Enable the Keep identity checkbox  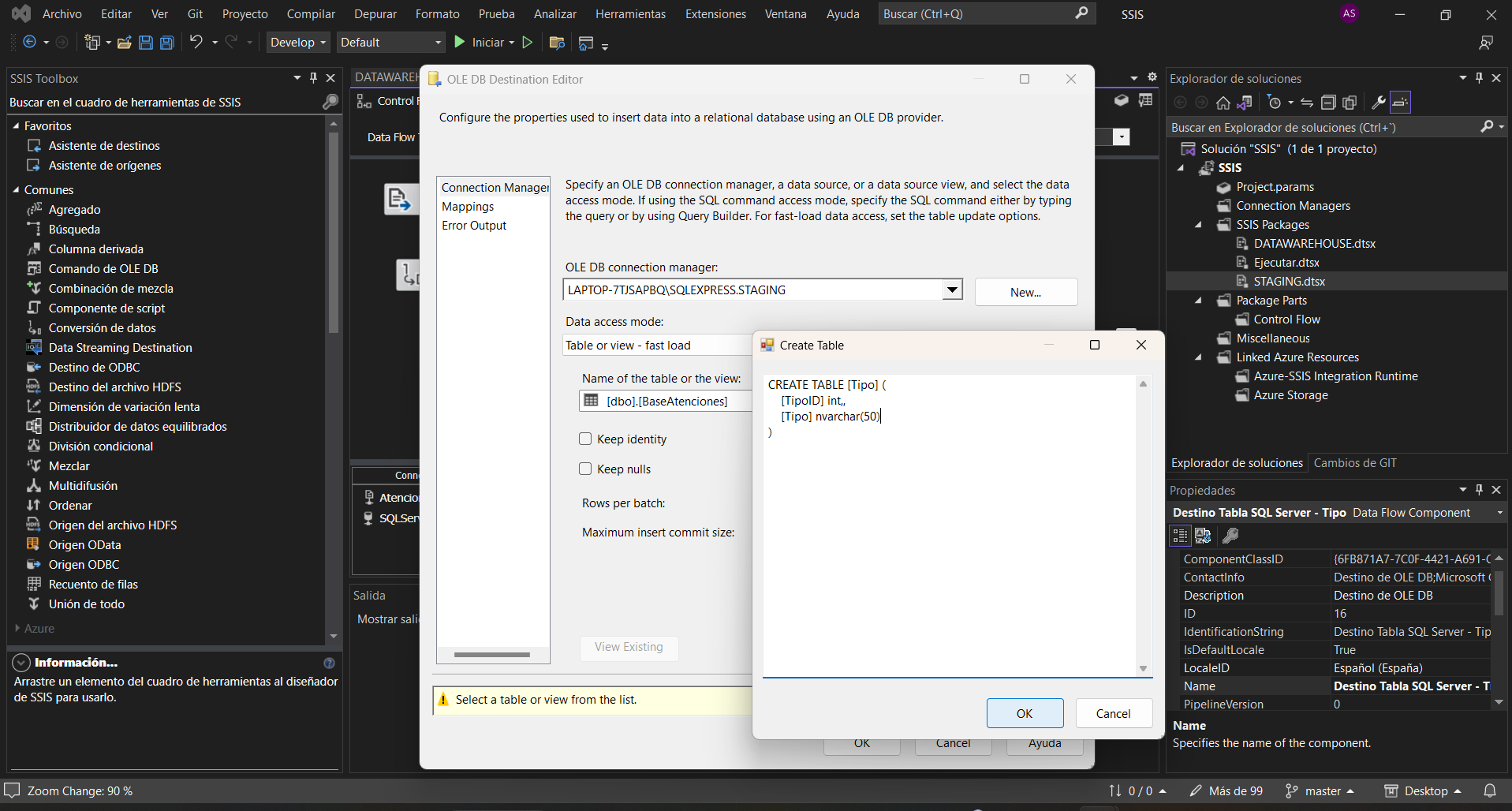(585, 439)
